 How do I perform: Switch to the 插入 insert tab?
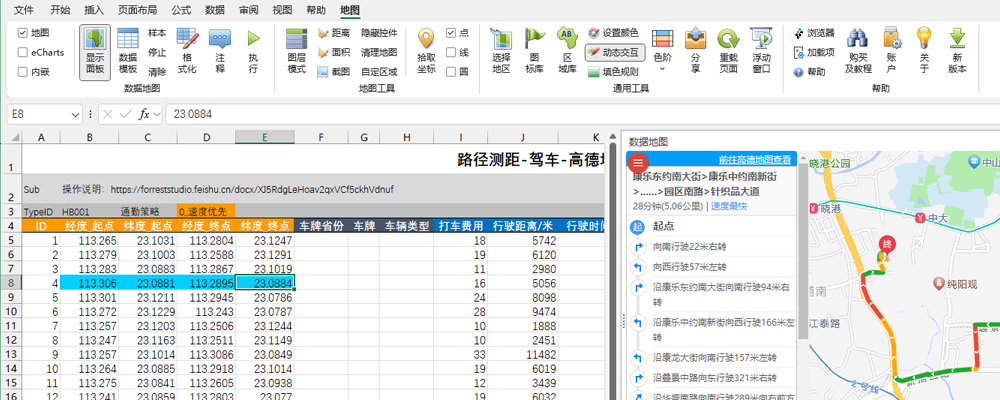click(x=94, y=10)
